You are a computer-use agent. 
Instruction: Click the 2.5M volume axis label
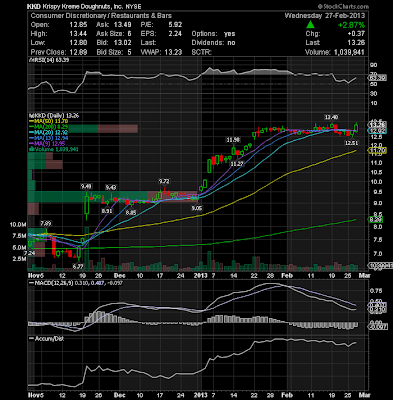[20, 259]
